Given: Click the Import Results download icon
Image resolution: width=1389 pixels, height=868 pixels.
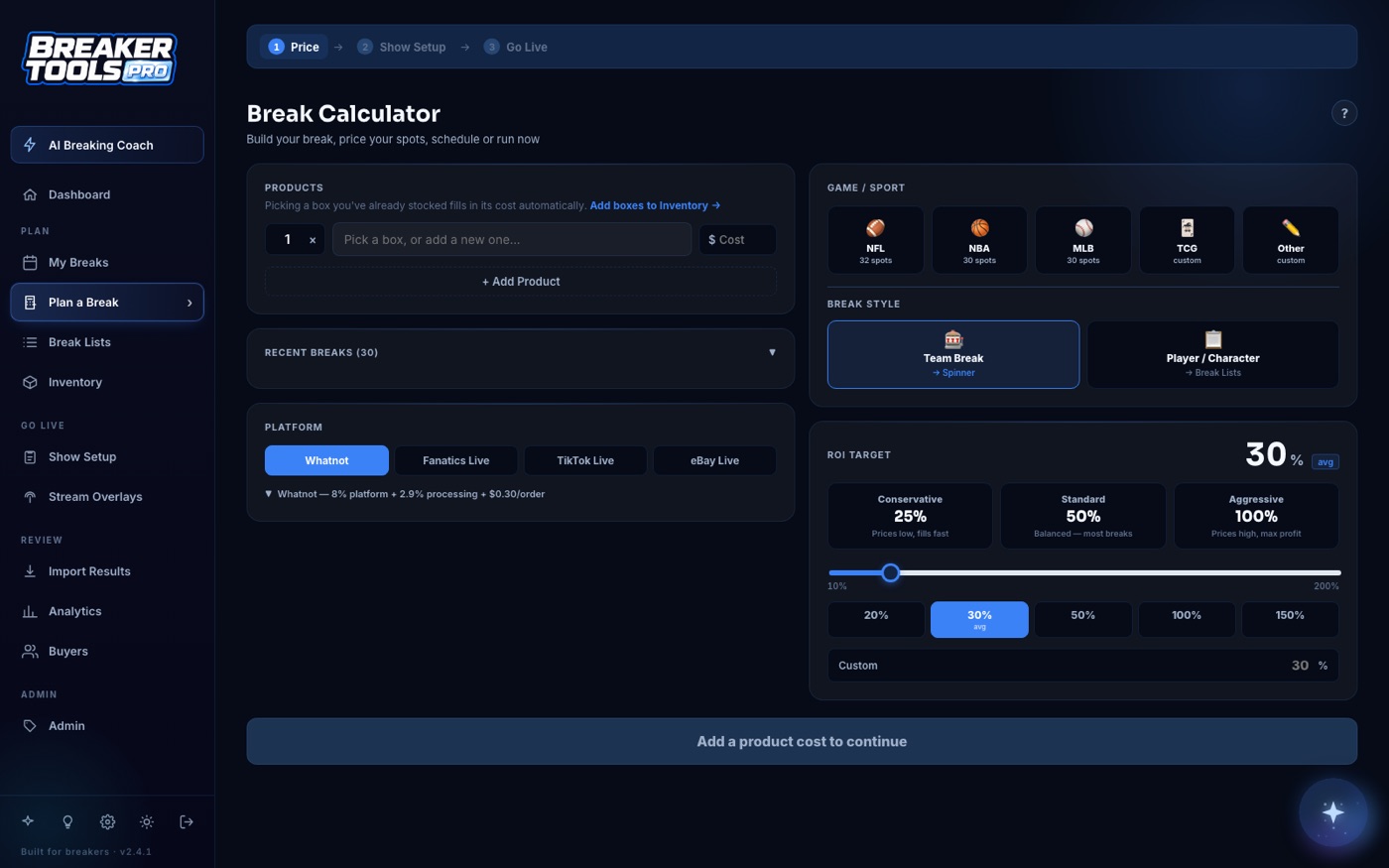Looking at the screenshot, I should [x=30, y=571].
